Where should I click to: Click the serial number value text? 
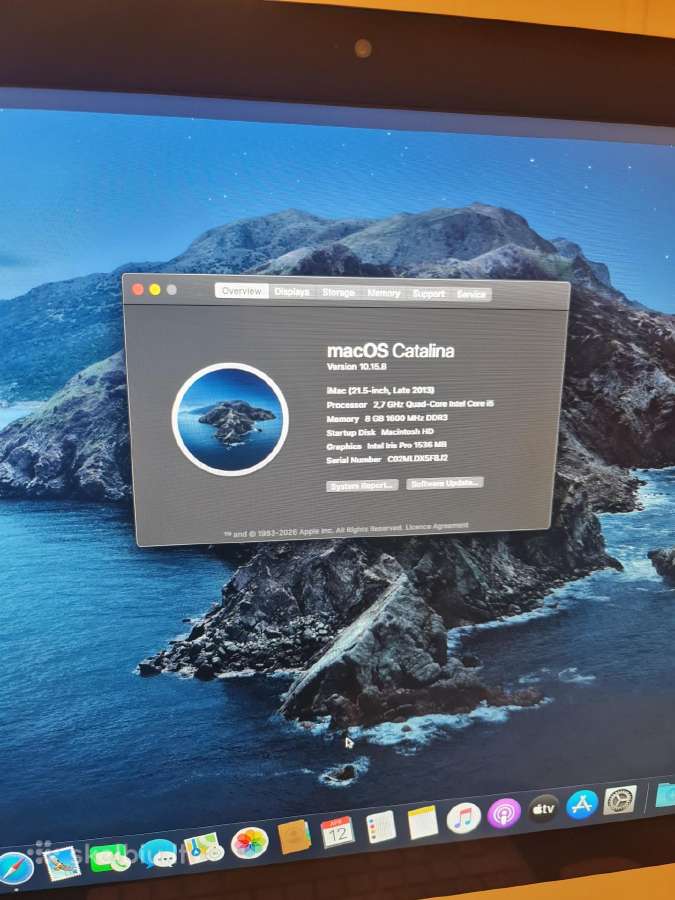(x=417, y=459)
